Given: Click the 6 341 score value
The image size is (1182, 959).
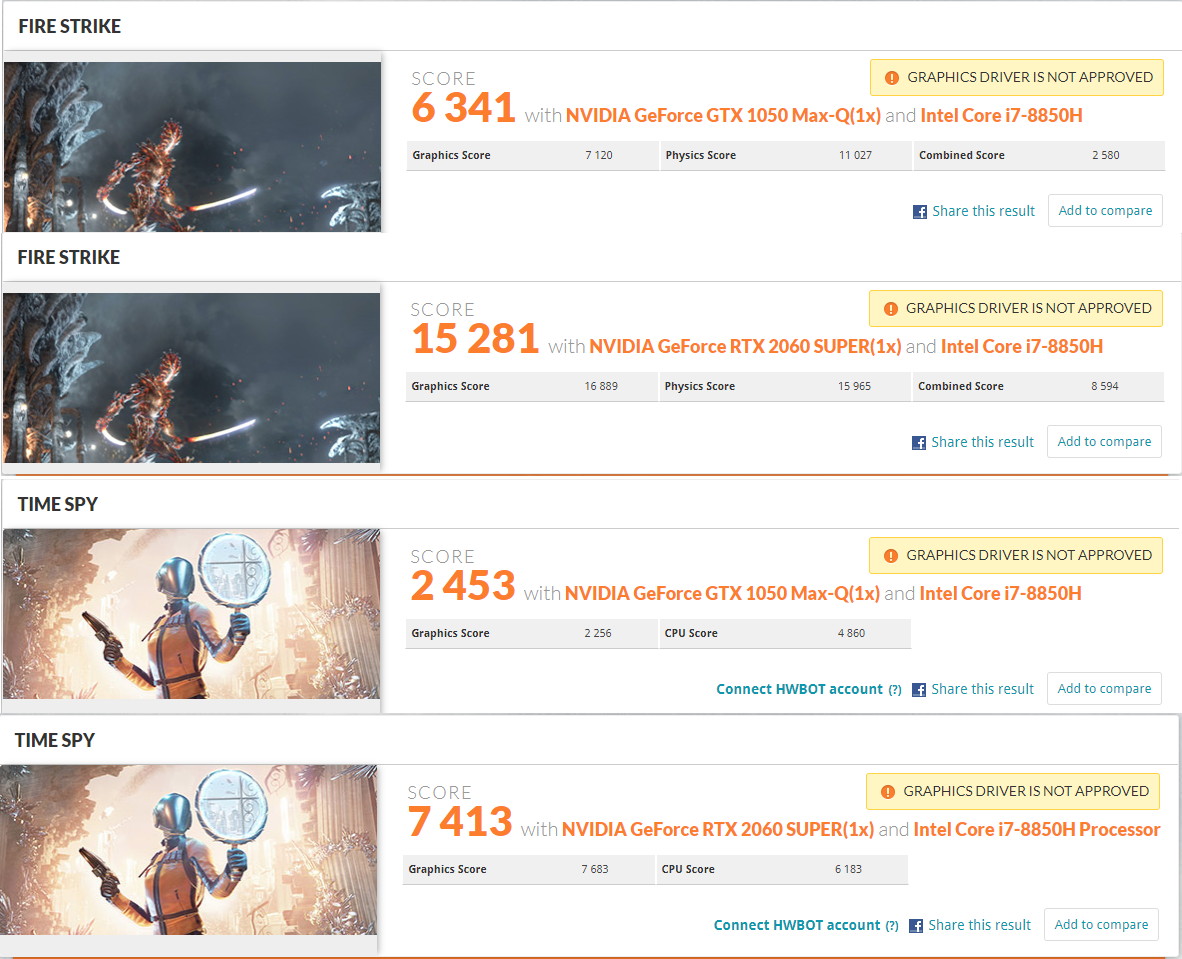Looking at the screenshot, I should 464,108.
